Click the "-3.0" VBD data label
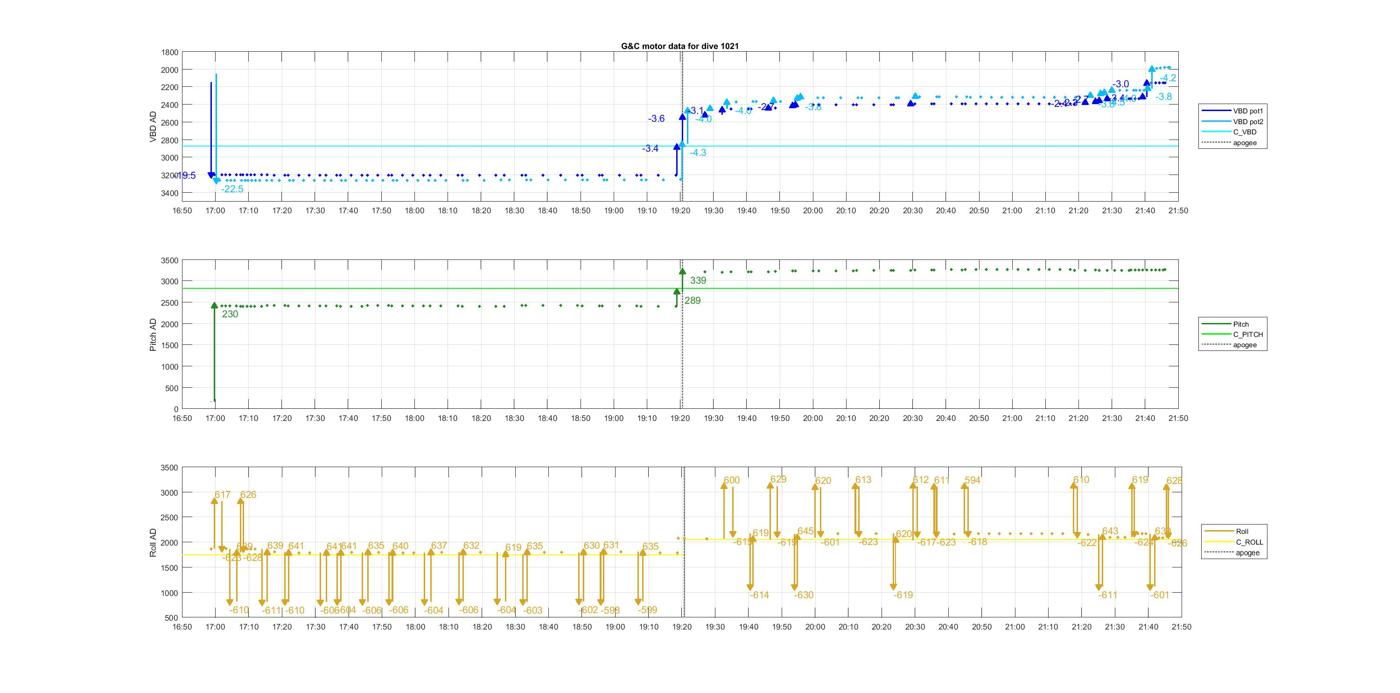1400x693 pixels. [x=1121, y=84]
